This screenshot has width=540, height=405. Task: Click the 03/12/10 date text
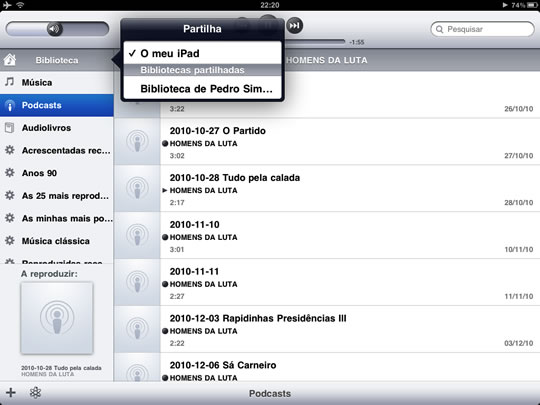[519, 343]
